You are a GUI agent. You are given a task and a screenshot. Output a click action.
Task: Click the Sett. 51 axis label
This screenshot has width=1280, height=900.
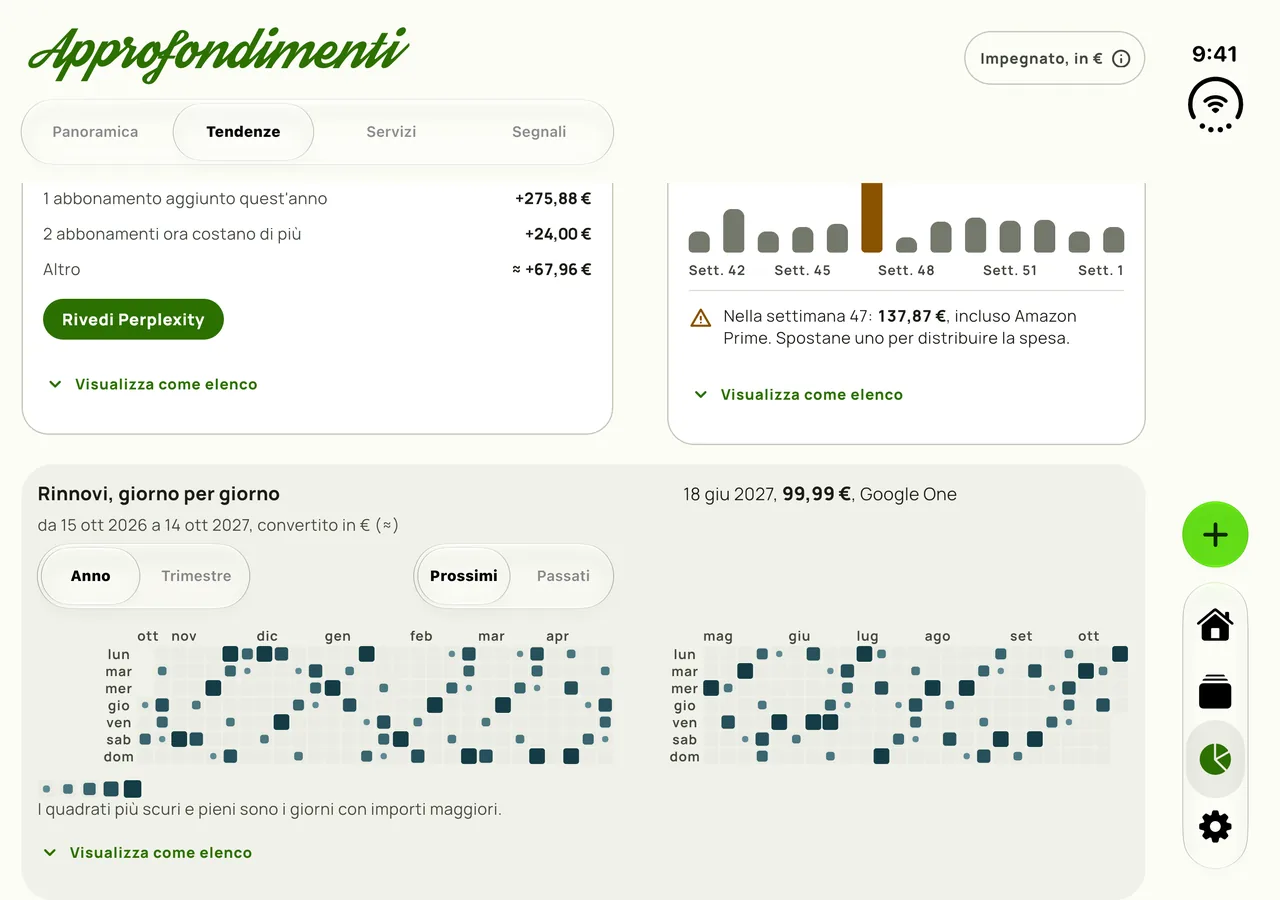1010,270
